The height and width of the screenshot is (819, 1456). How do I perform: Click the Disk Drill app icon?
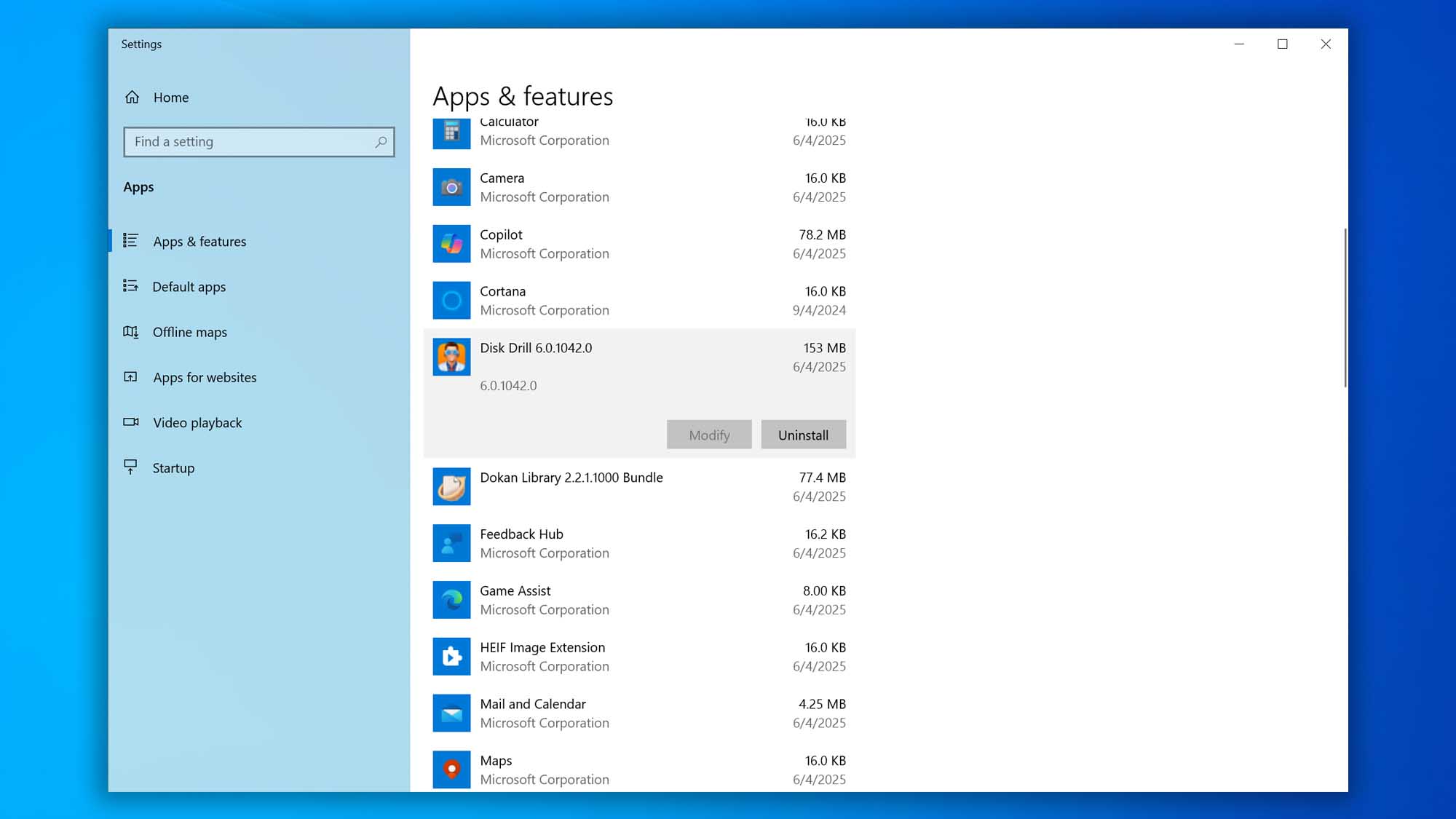(451, 357)
